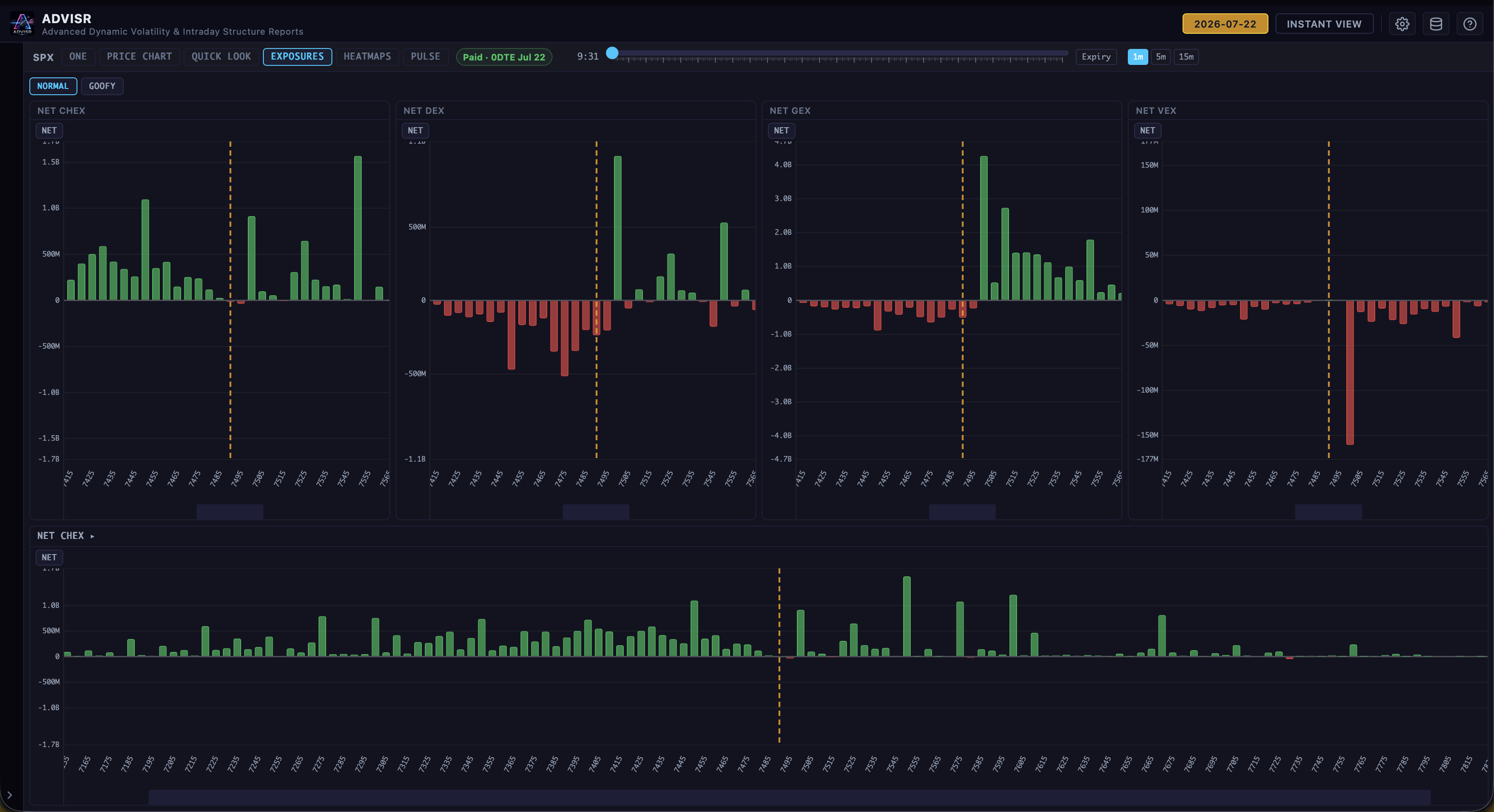Click the 2026-07-22 date button
This screenshot has height=812, width=1494.
1225,24
